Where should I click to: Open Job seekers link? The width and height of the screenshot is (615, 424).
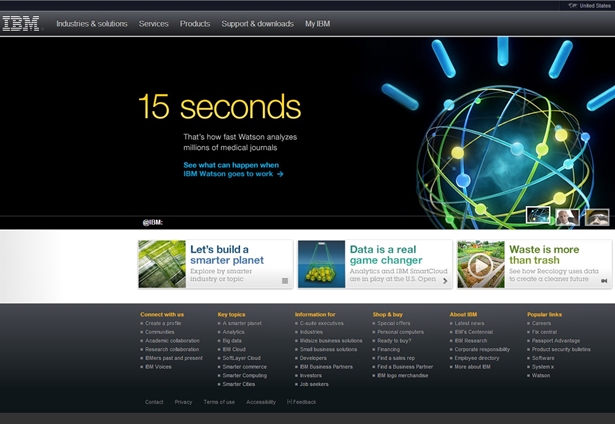pos(314,384)
